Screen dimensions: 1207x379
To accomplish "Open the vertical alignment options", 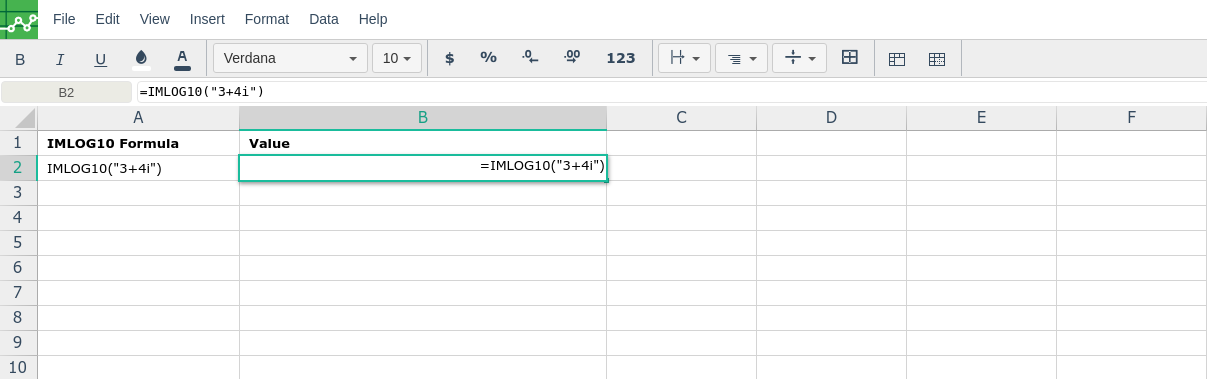I will click(800, 58).
